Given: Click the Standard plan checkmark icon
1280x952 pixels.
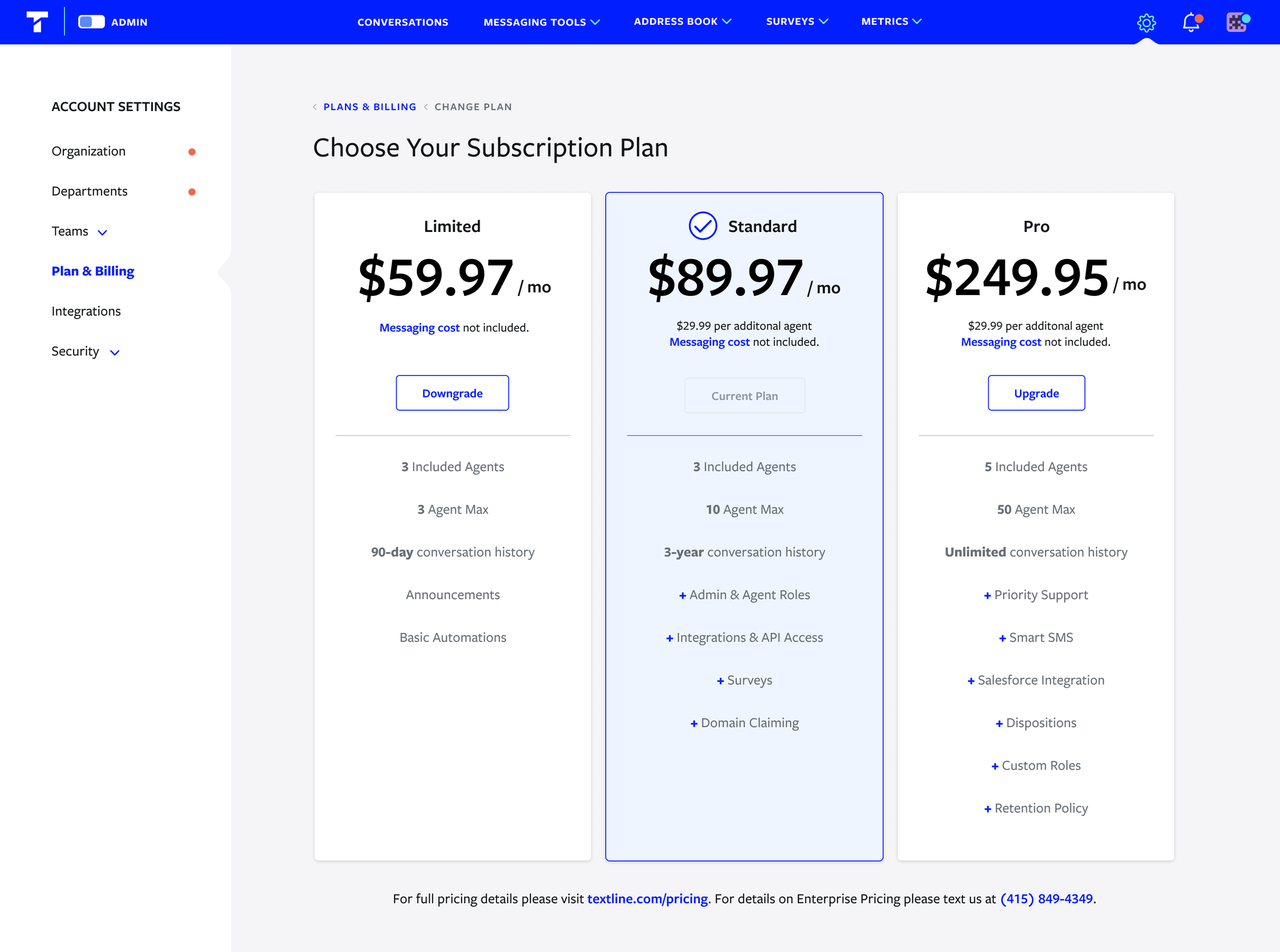Looking at the screenshot, I should pyautogui.click(x=702, y=226).
